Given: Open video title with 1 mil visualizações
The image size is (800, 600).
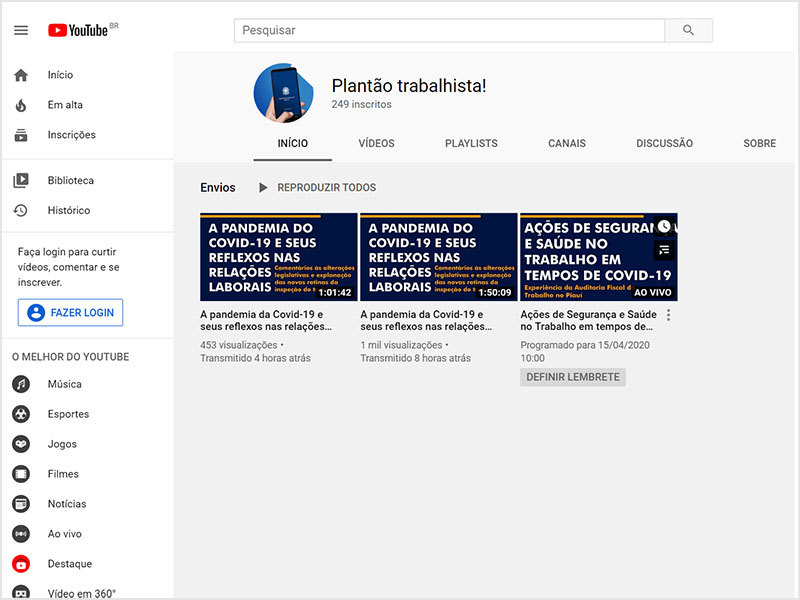Looking at the screenshot, I should click(x=426, y=320).
